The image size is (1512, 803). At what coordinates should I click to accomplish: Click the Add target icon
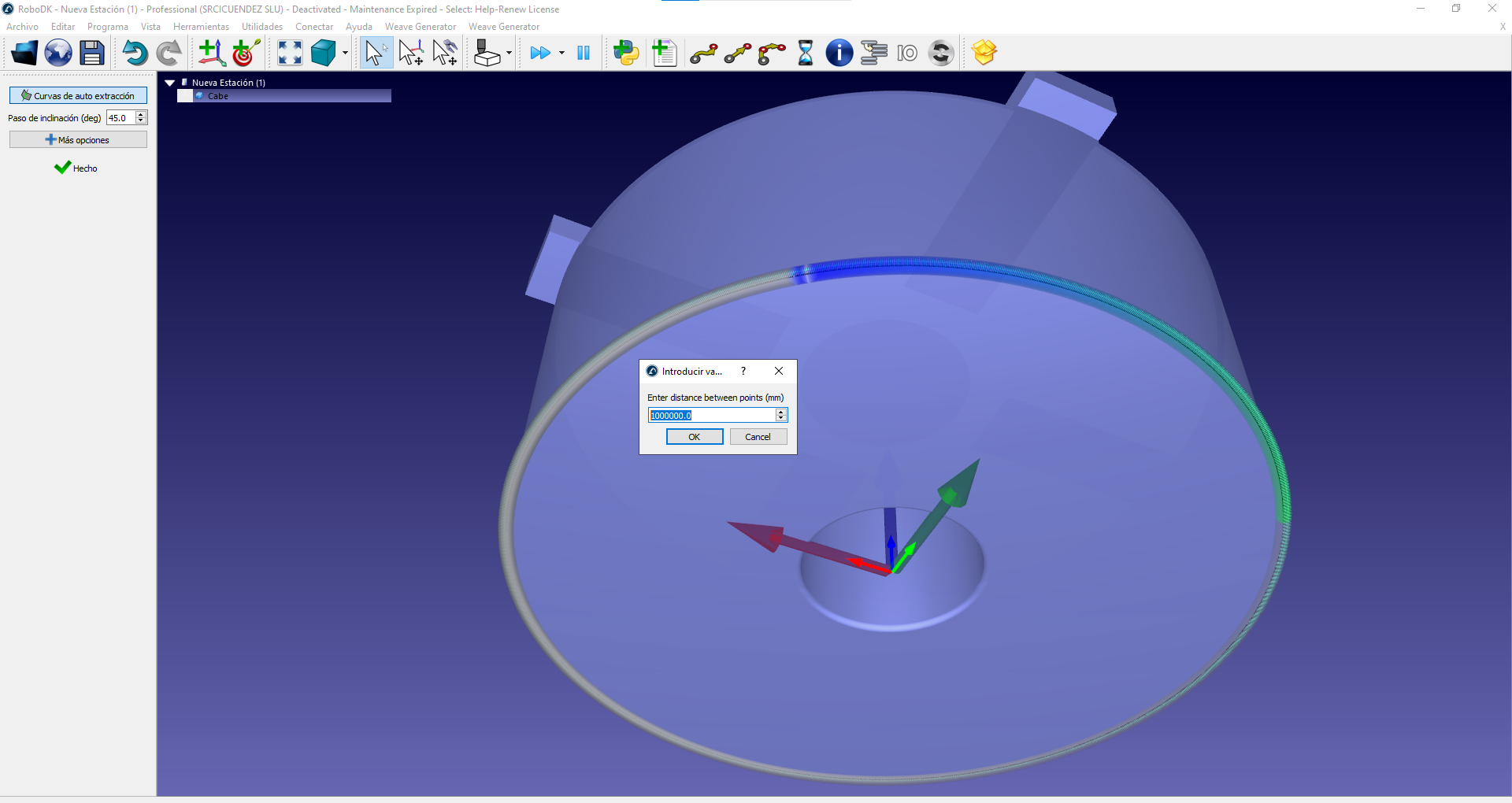pos(246,53)
